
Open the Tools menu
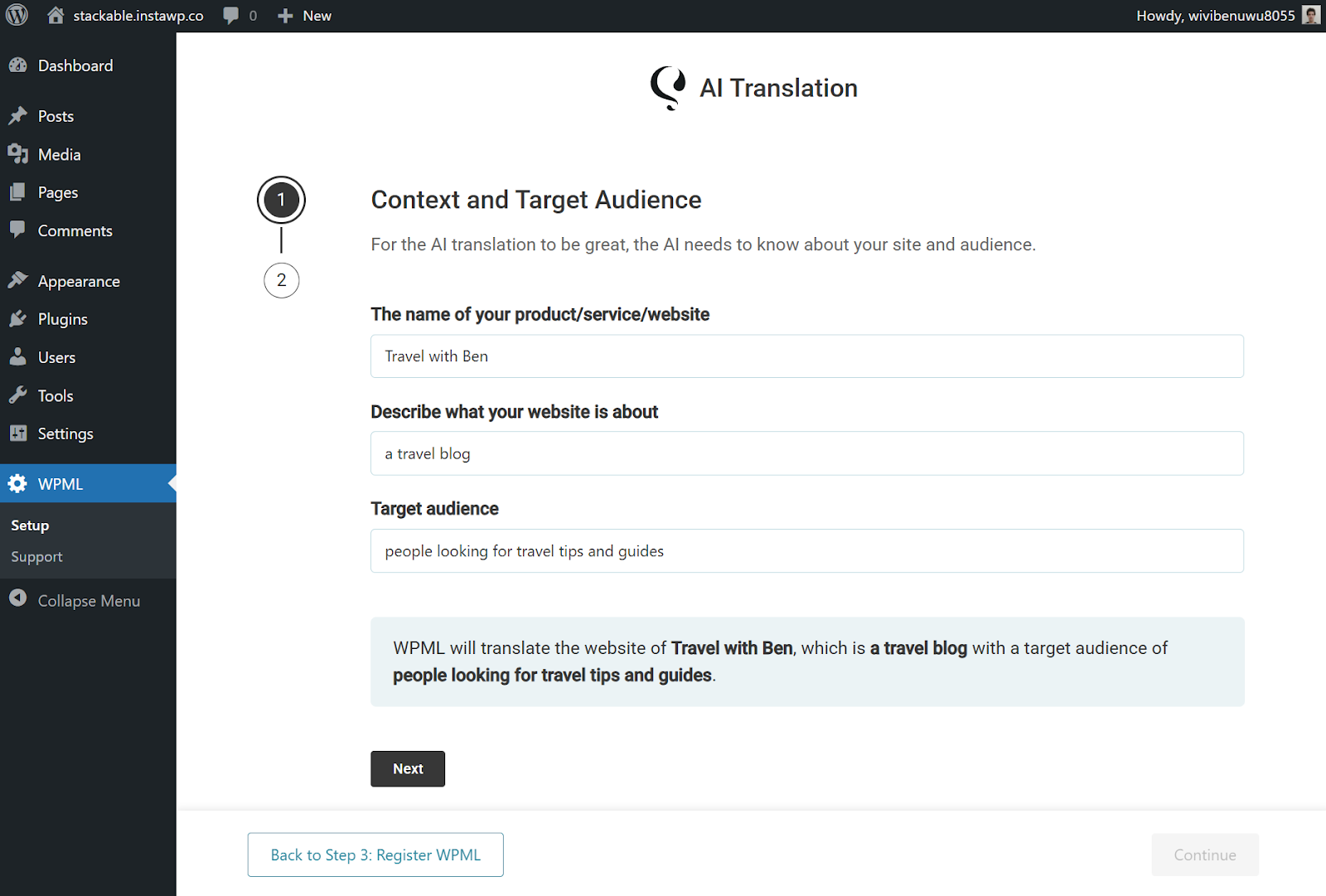[x=88, y=395]
